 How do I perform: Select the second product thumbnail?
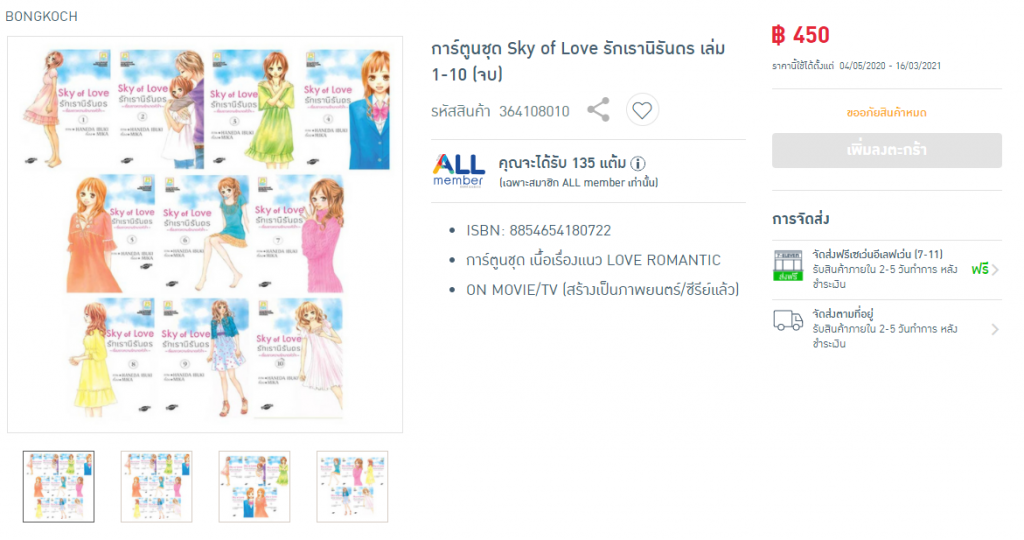(157, 486)
